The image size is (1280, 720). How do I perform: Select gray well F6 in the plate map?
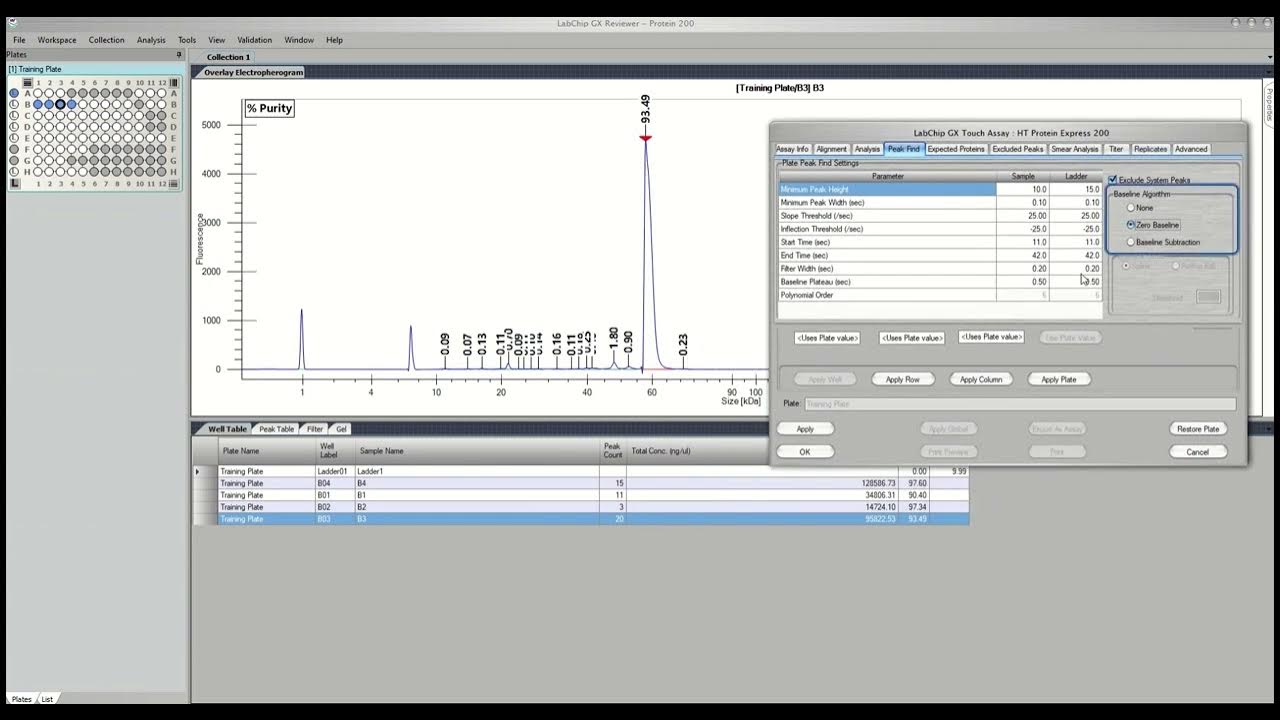94,149
